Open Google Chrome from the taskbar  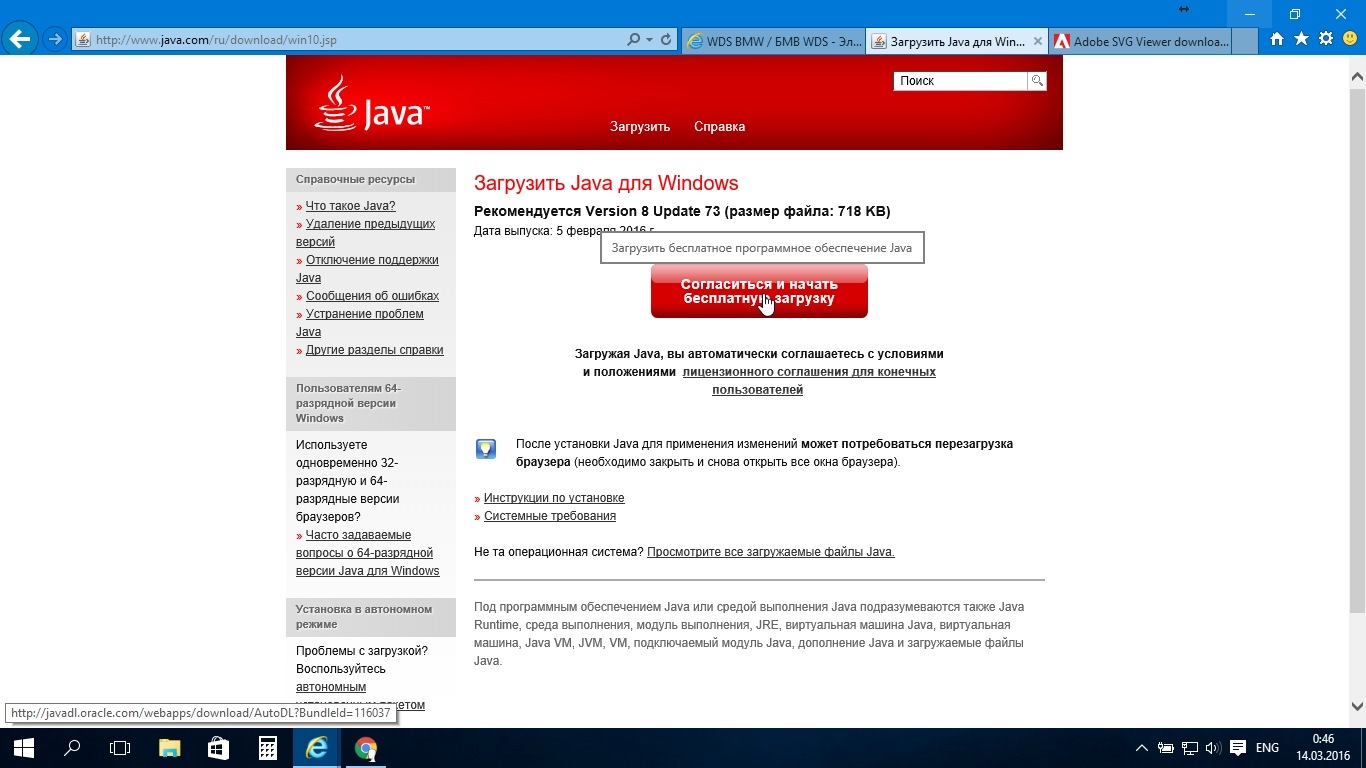[x=366, y=748]
